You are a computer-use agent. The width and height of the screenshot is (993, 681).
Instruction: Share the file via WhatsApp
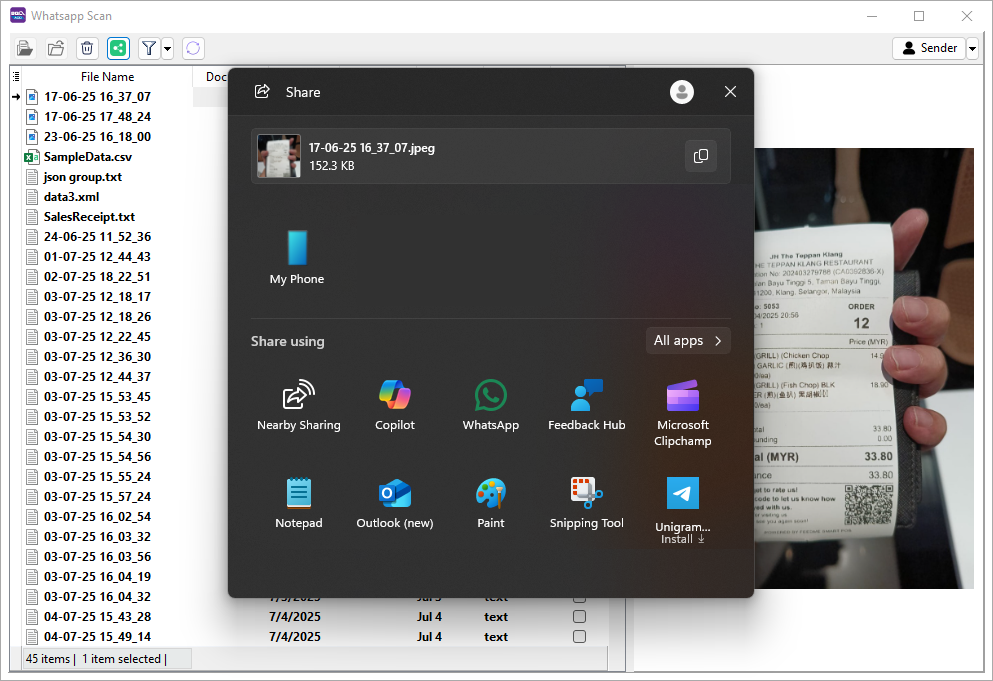coord(490,405)
